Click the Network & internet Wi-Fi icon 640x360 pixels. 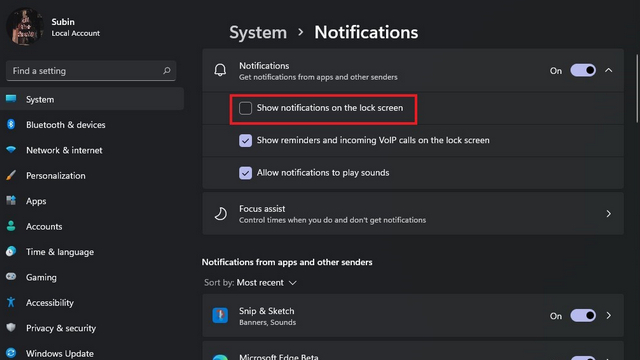(x=11, y=150)
